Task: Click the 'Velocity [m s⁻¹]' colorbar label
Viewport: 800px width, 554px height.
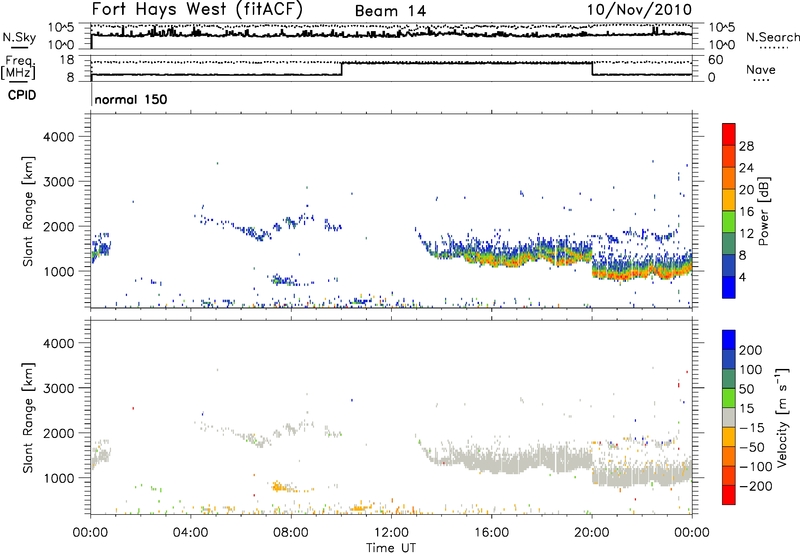Action: [782, 417]
